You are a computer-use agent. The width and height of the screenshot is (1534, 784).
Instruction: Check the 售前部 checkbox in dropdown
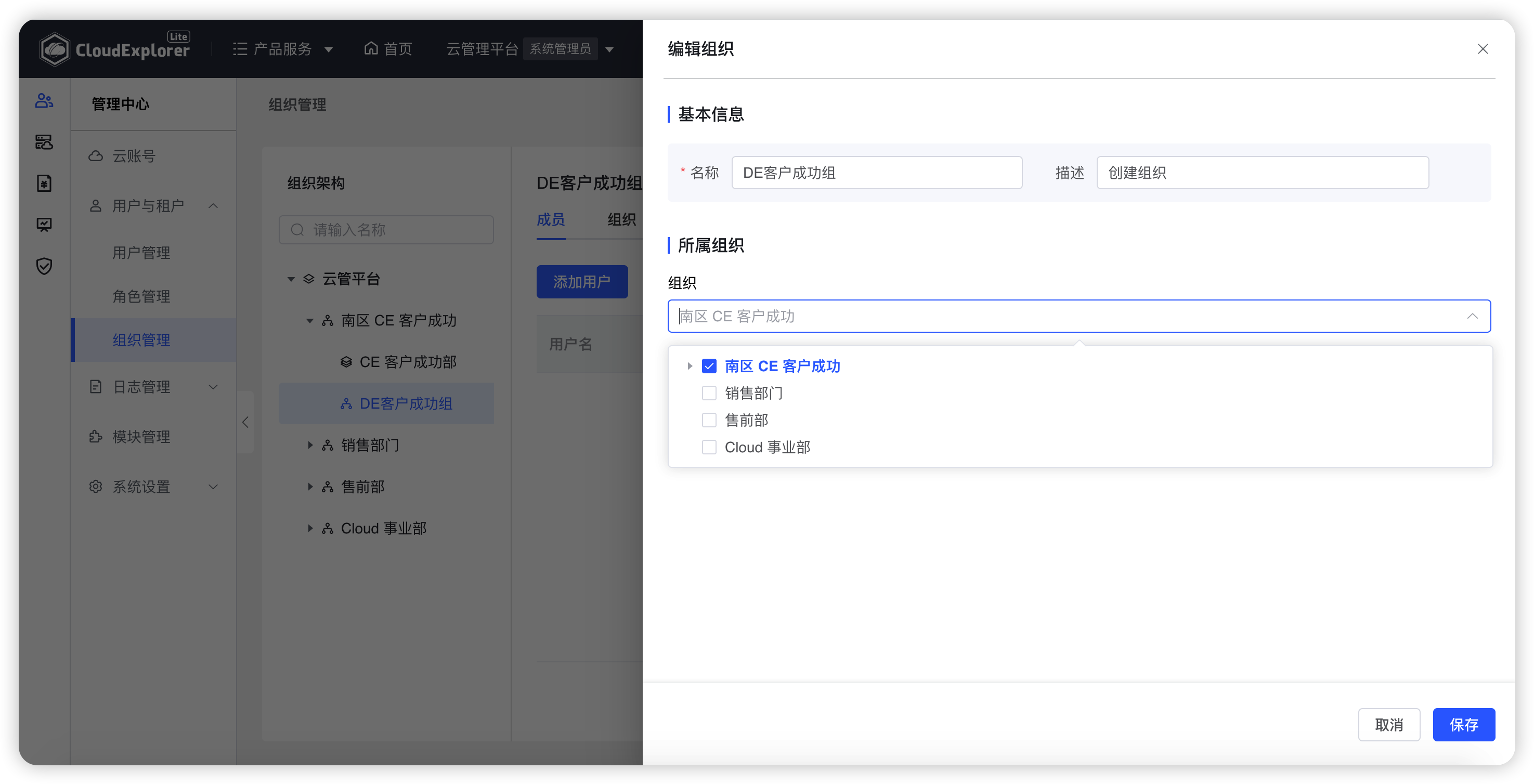click(709, 420)
